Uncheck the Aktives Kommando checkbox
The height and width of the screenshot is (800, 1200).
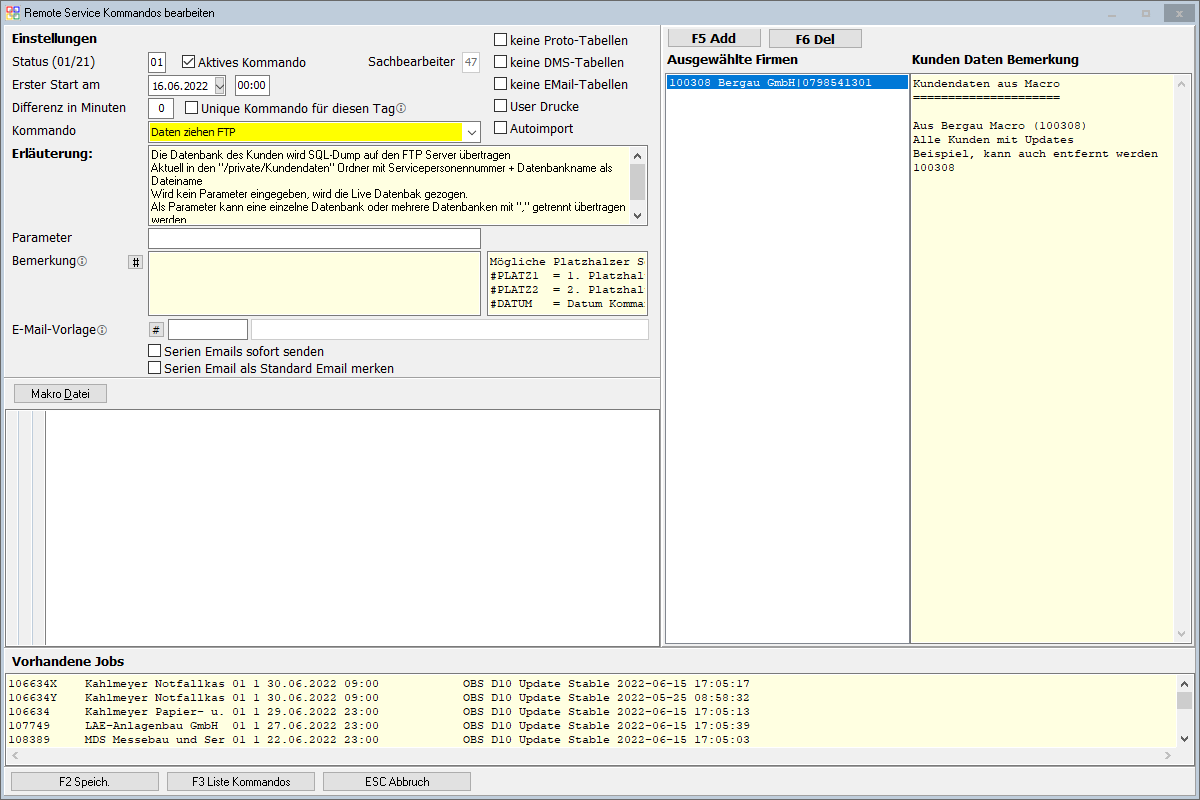pos(189,62)
